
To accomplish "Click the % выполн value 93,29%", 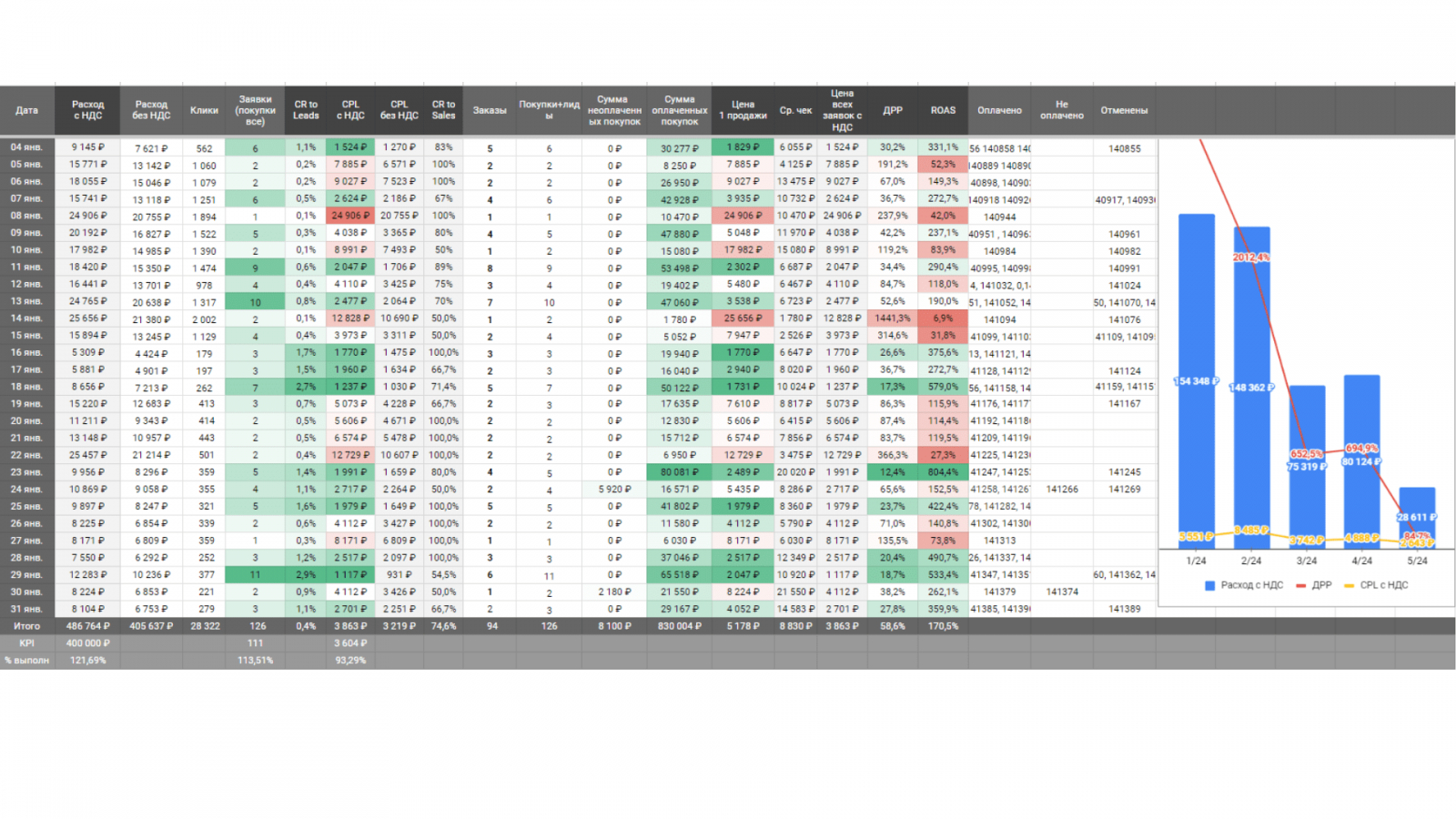I will pyautogui.click(x=350, y=661).
